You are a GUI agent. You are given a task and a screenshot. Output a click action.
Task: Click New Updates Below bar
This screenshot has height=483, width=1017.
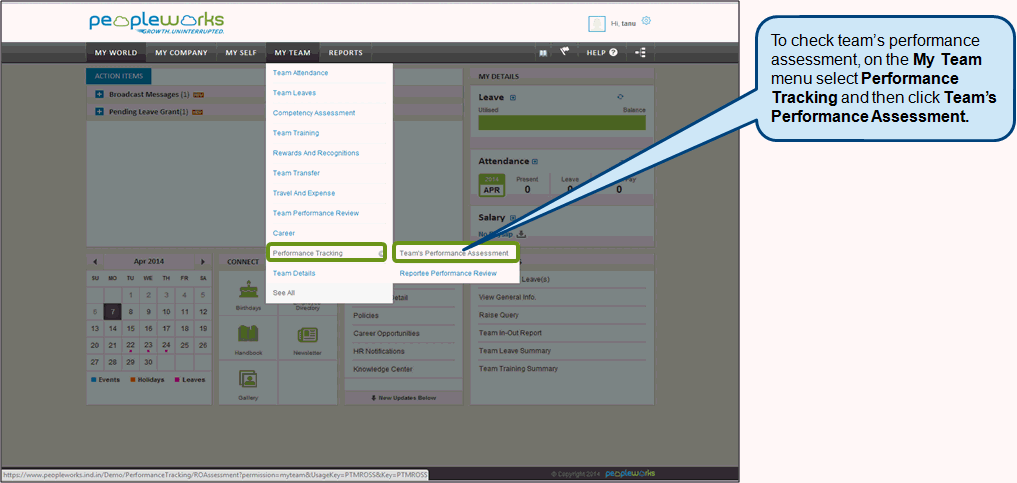point(403,397)
